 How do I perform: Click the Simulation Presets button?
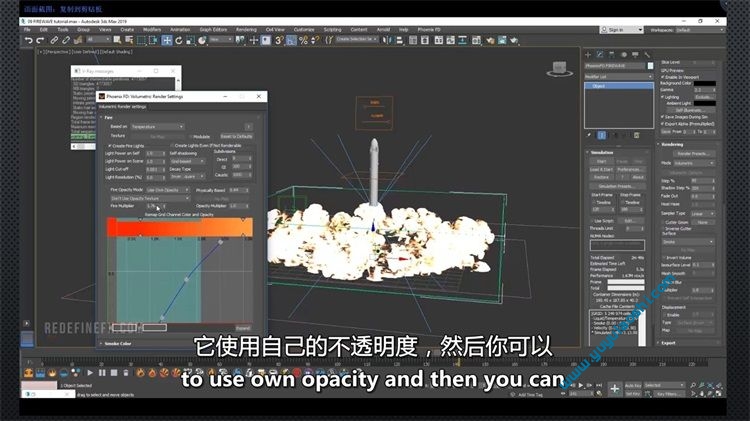coord(618,186)
